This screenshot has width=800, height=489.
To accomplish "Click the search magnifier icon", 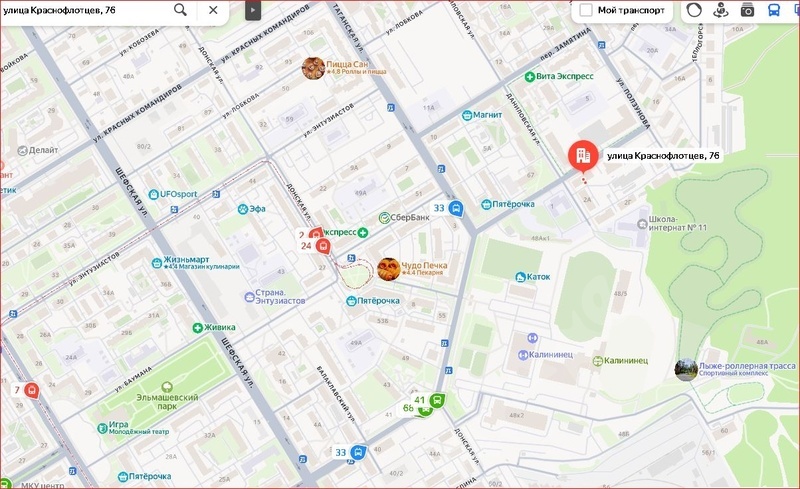I will 181,10.
